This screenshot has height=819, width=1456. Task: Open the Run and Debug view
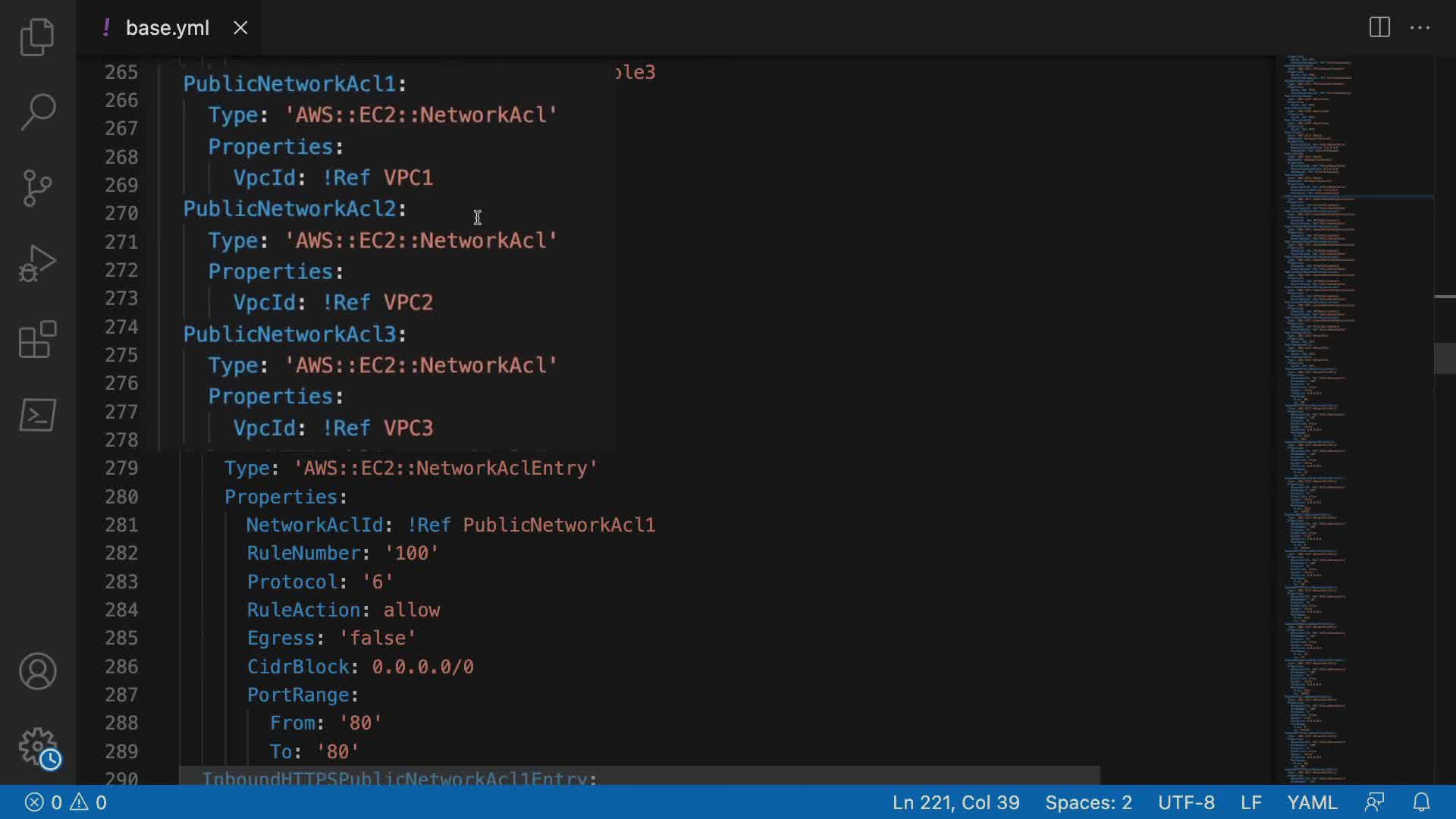(37, 263)
